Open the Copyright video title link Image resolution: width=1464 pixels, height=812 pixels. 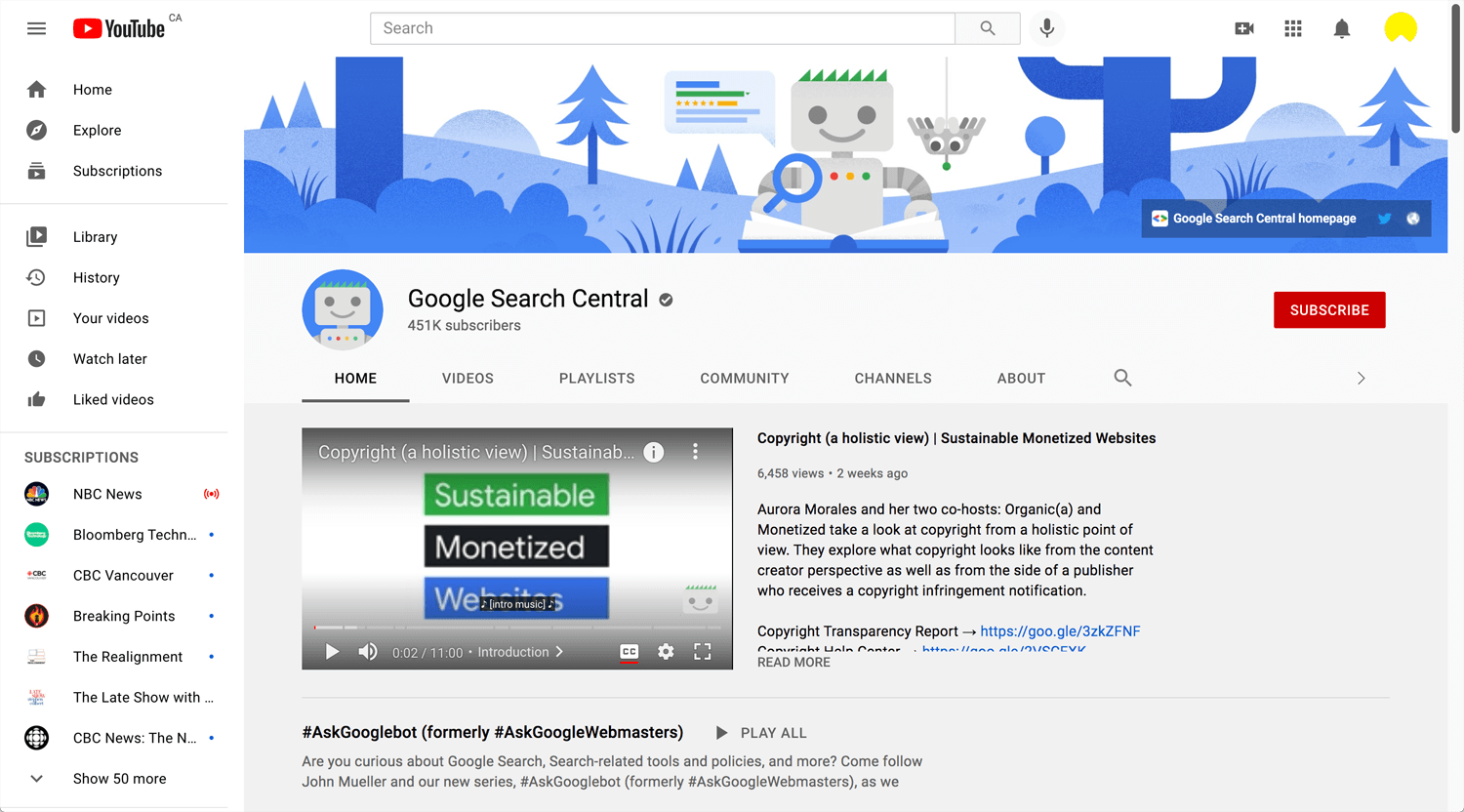point(956,438)
